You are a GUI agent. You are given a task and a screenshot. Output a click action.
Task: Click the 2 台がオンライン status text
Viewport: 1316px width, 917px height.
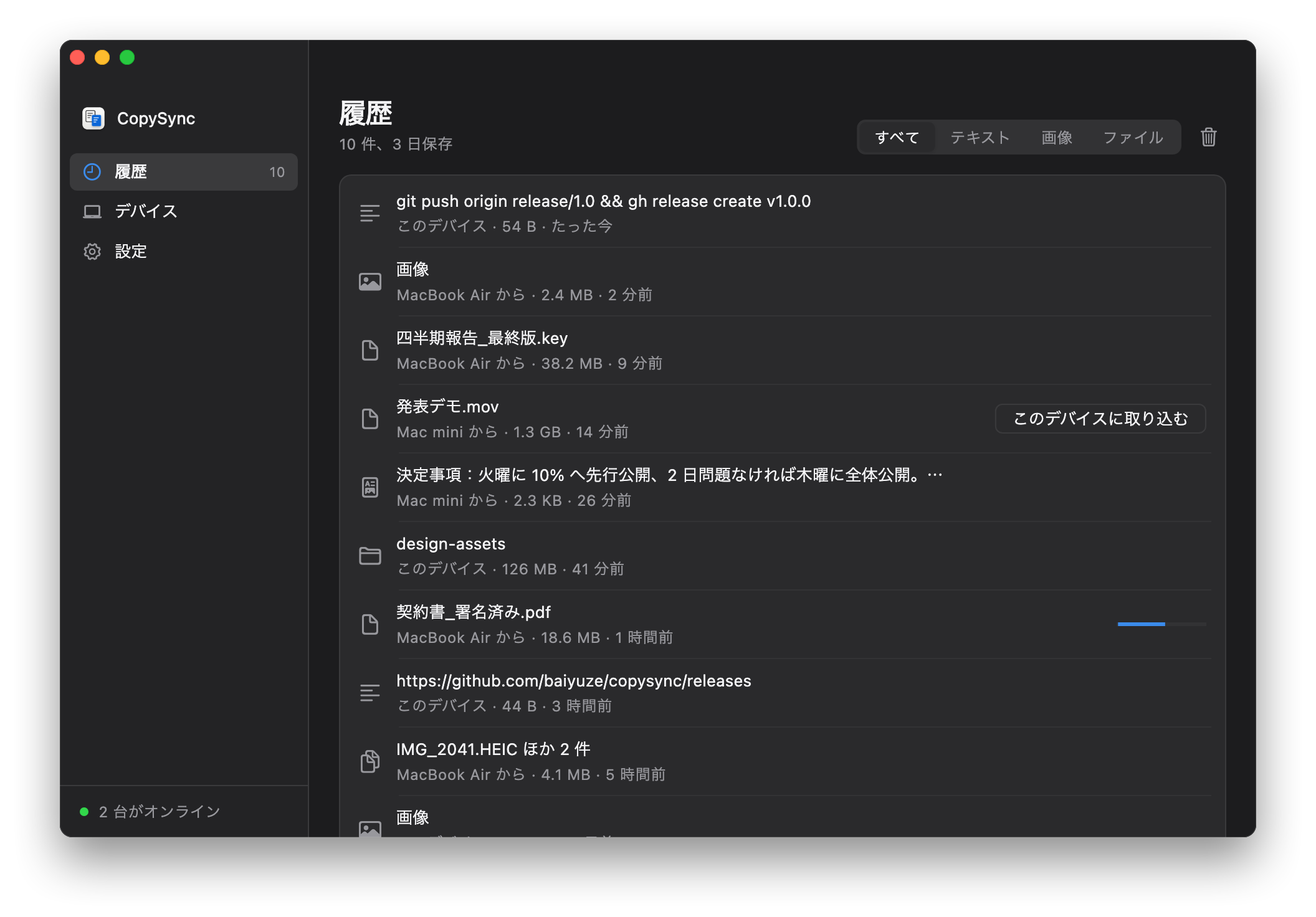(160, 812)
